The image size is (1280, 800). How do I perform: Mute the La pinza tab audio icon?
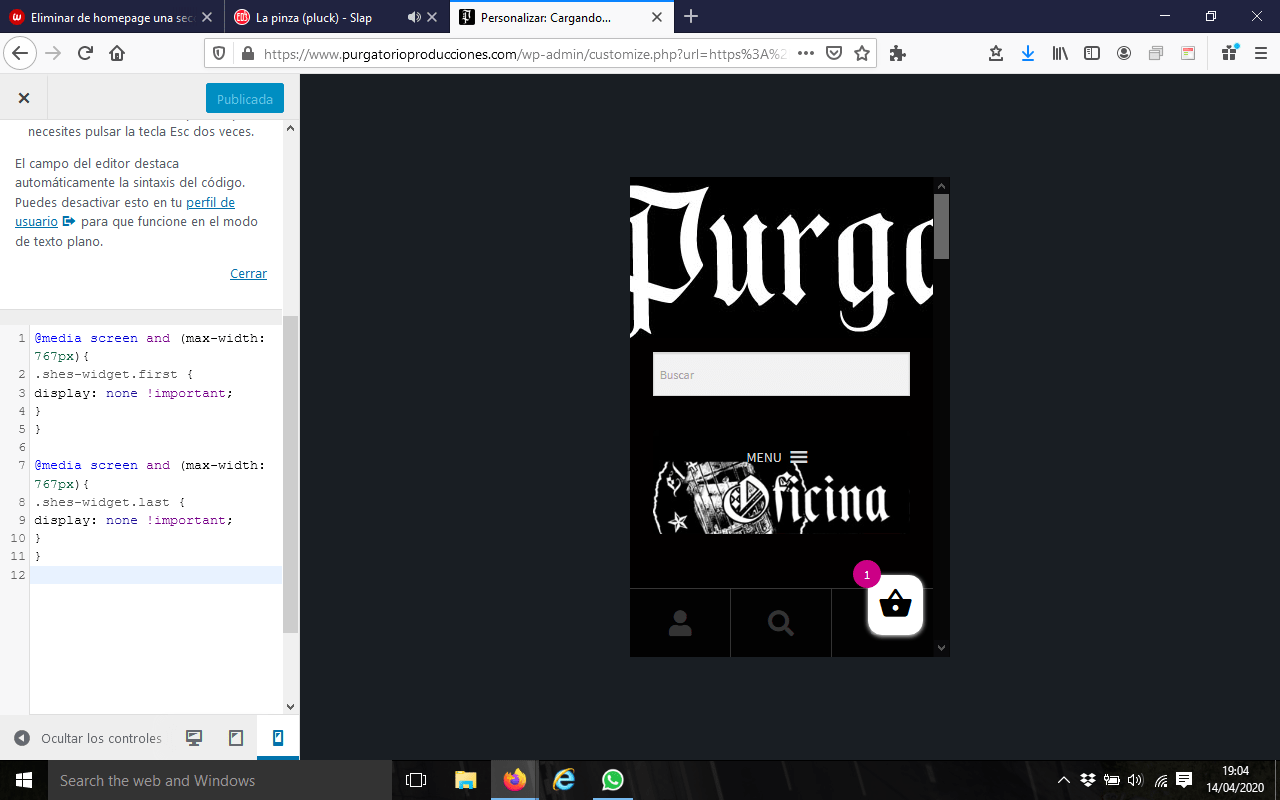tap(414, 17)
